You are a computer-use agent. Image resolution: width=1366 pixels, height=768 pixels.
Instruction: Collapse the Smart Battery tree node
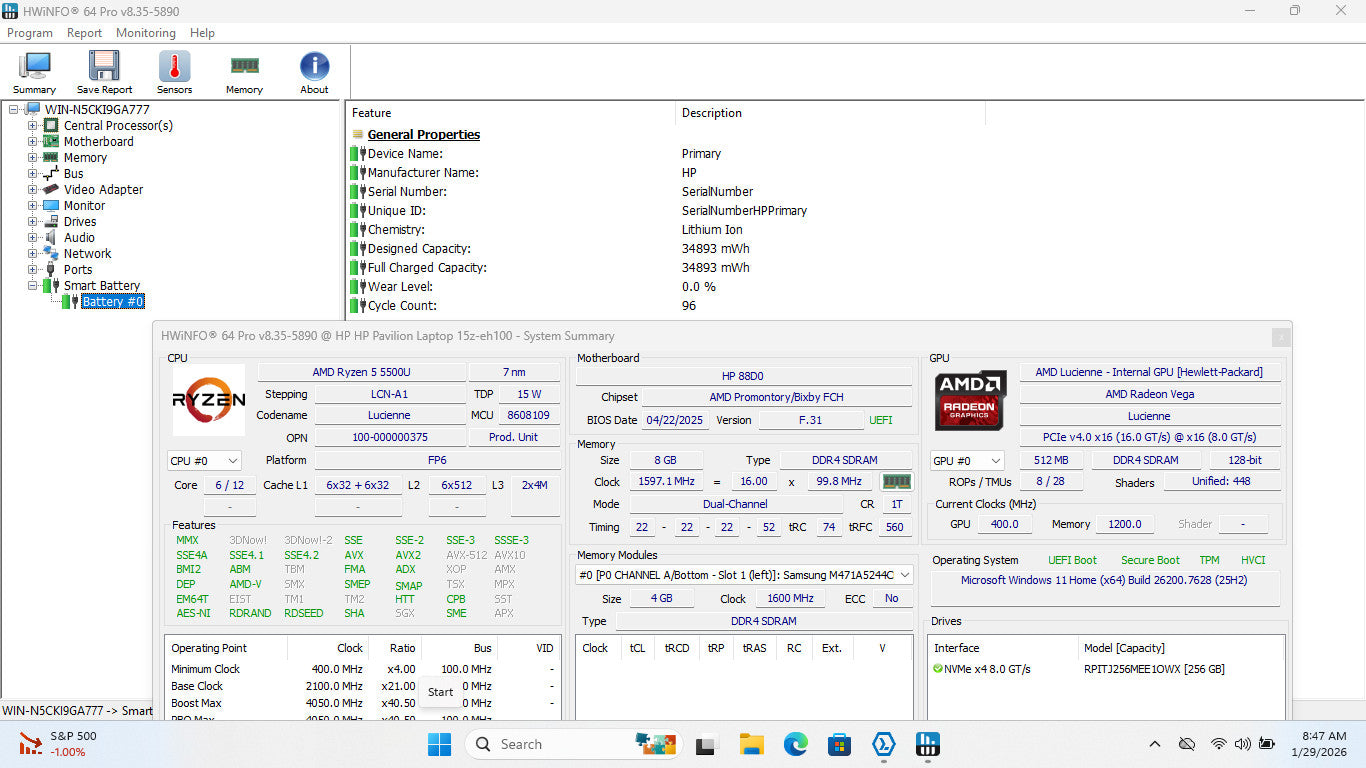click(33, 286)
